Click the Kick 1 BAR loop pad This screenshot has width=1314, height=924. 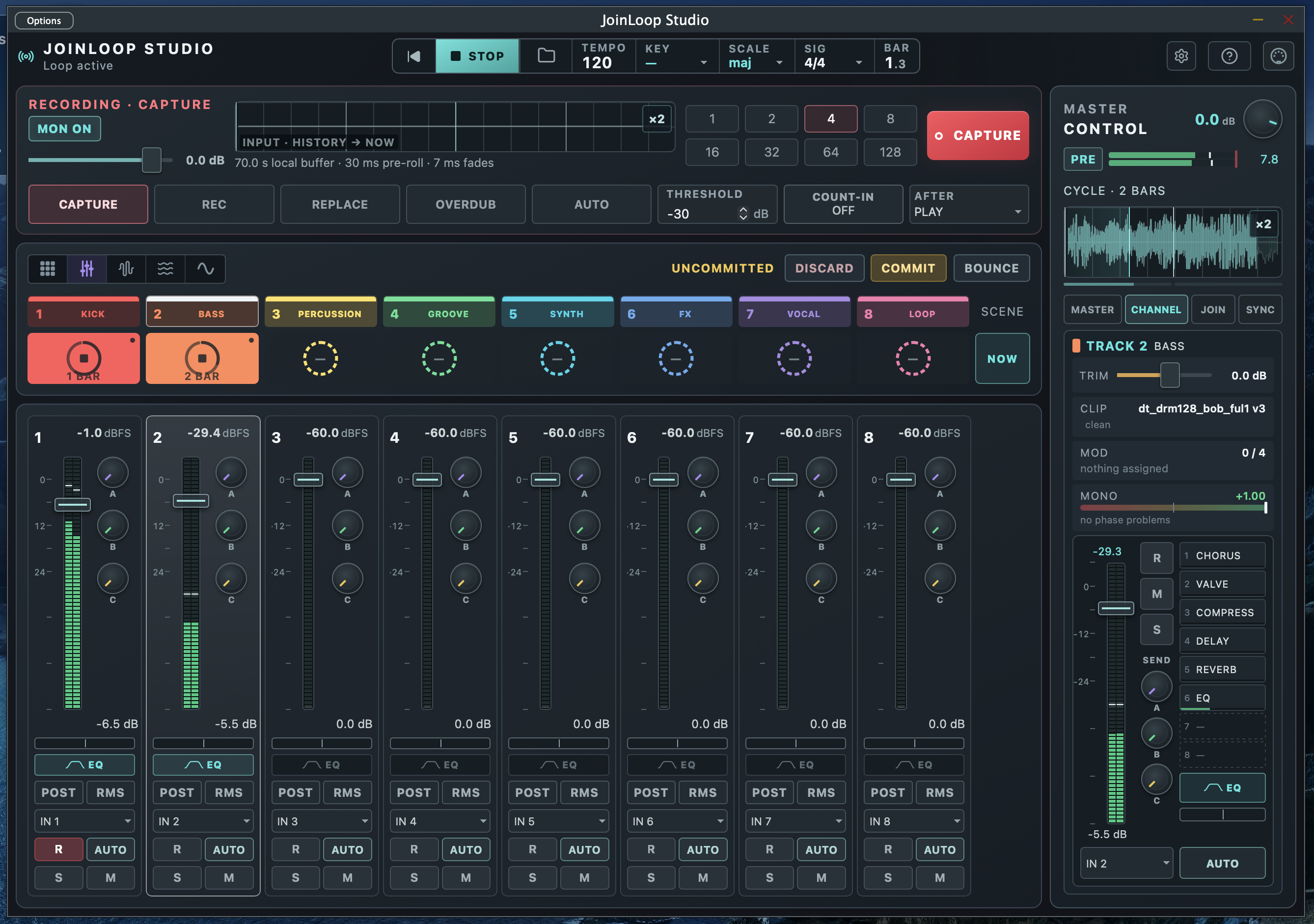83,359
